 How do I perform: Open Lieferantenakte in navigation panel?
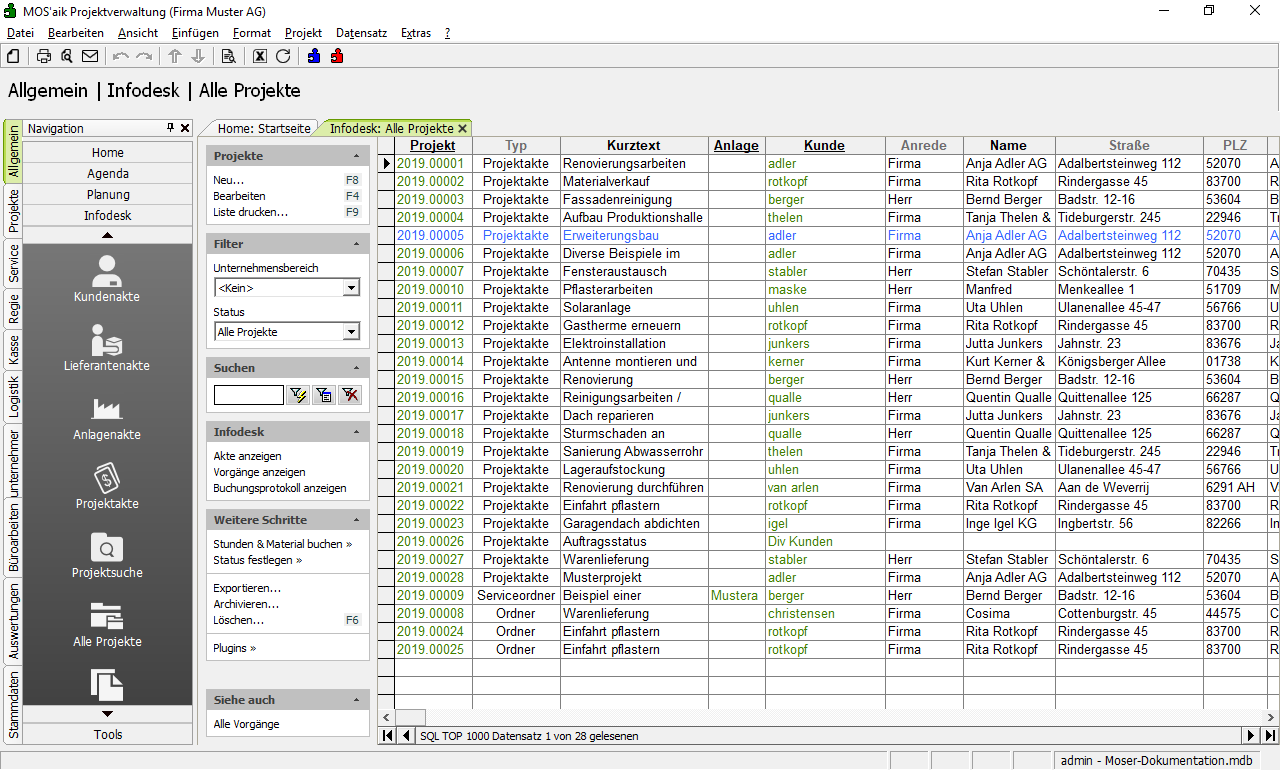tap(107, 348)
